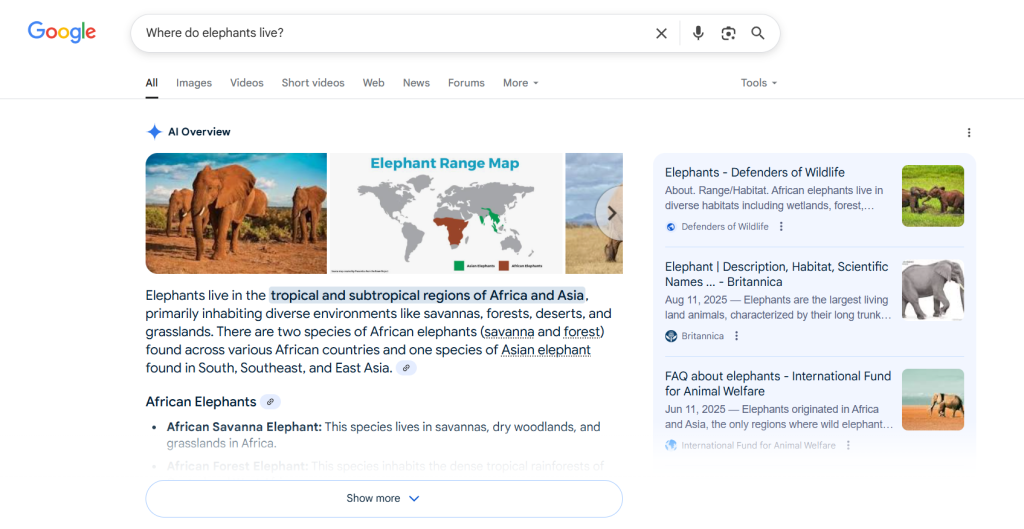This screenshot has height=529, width=1024.
Task: Click in the search field 'Where do elephants live?'
Action: click(392, 33)
